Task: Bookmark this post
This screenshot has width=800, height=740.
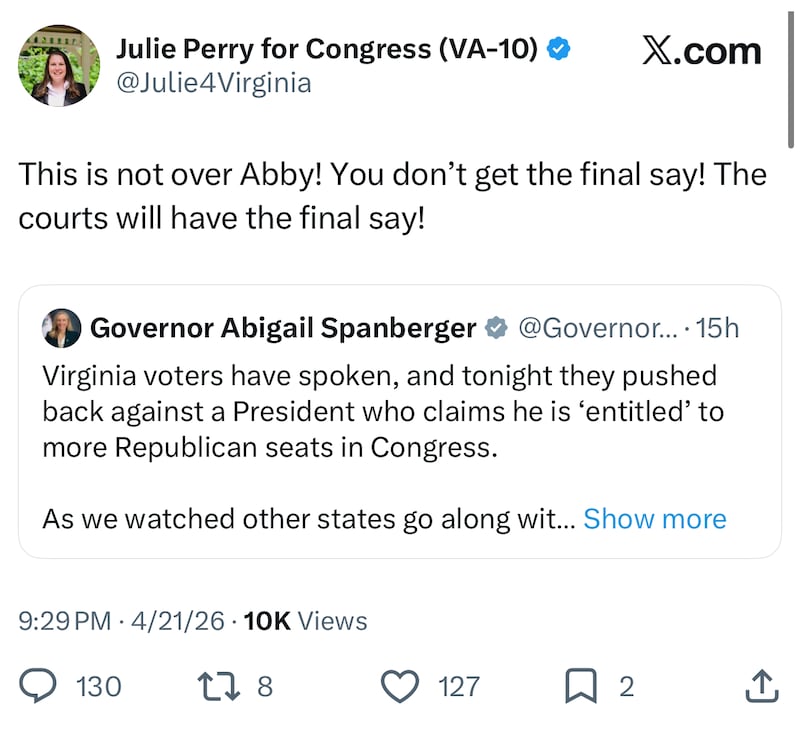Action: pos(581,686)
